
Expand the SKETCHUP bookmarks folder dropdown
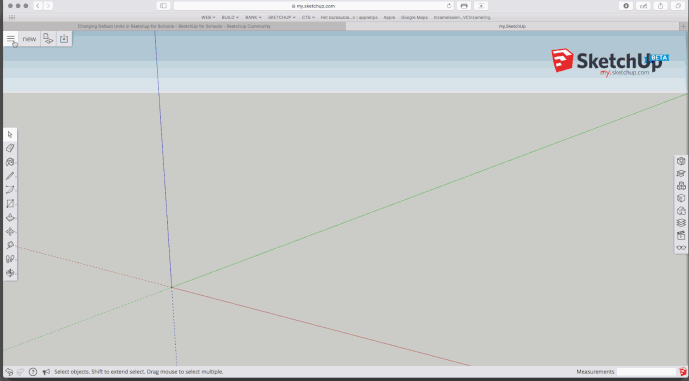click(x=282, y=18)
